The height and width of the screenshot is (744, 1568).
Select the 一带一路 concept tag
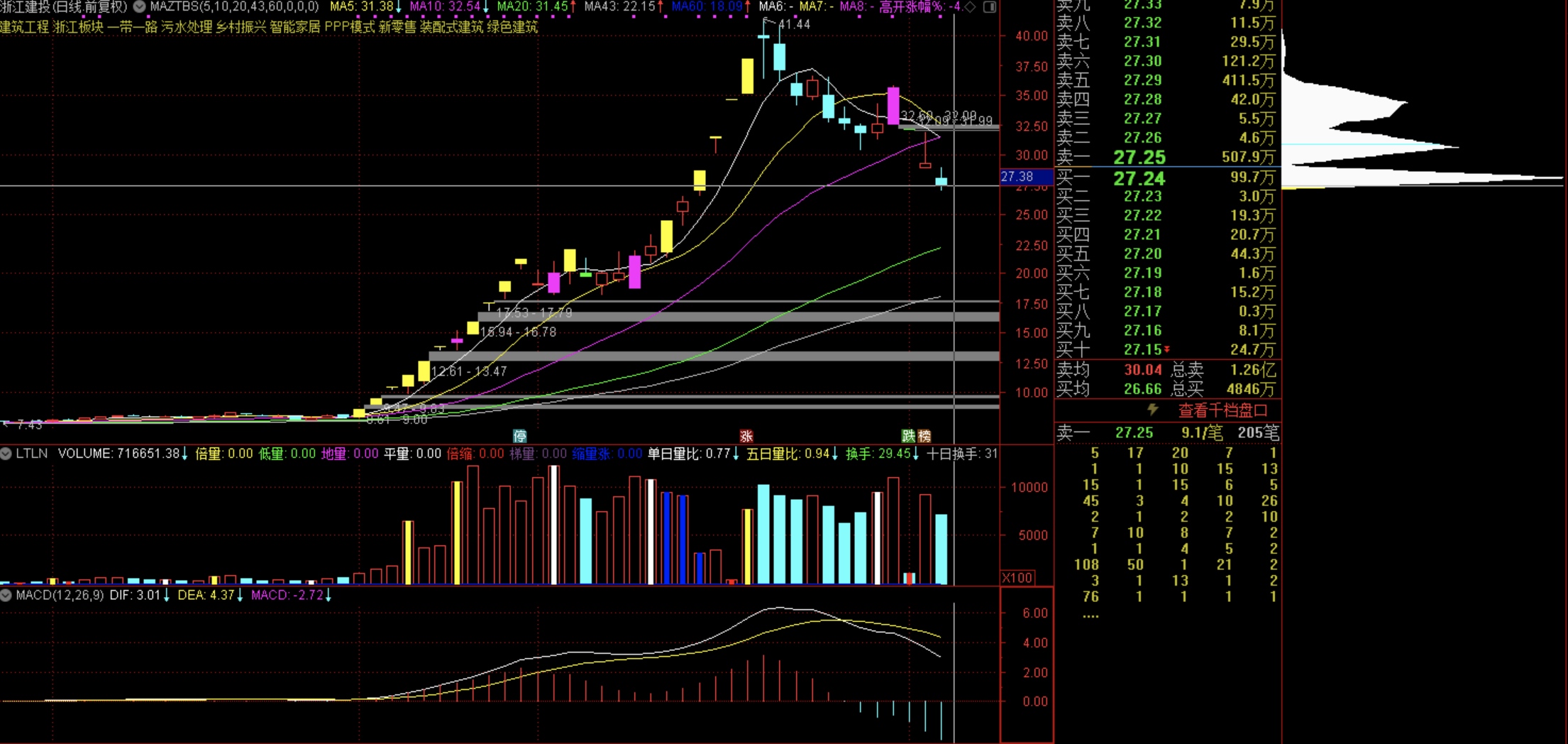coord(132,27)
